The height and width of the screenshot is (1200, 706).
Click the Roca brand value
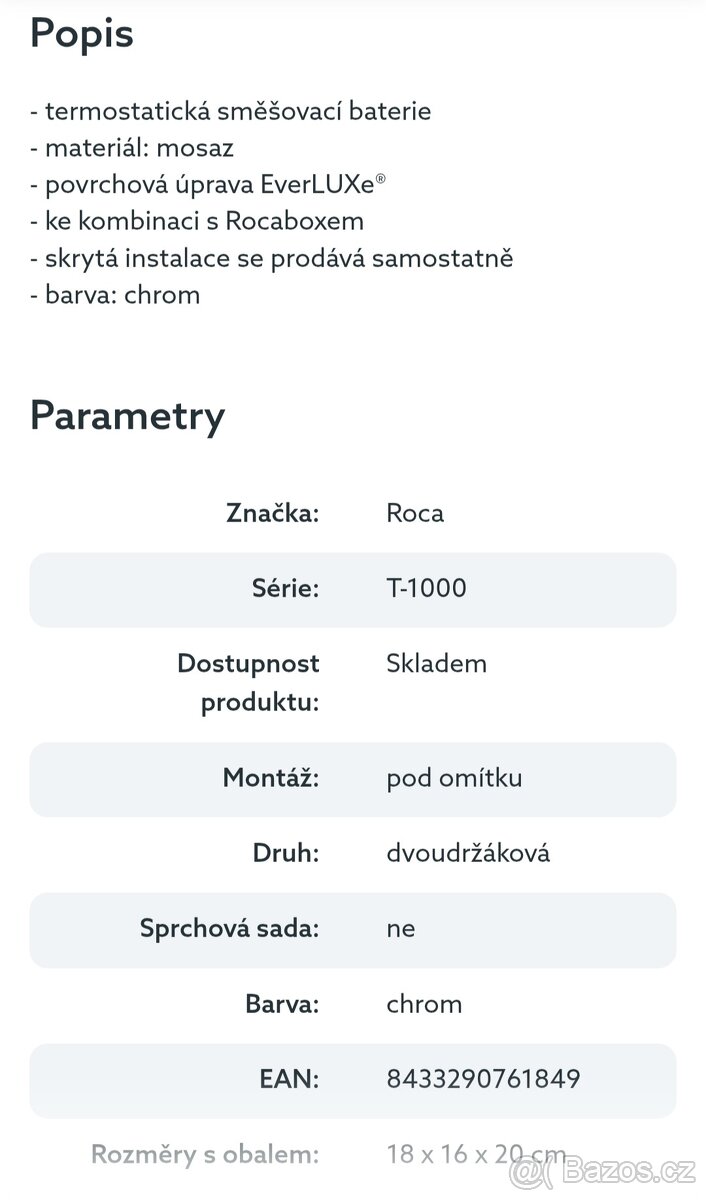(415, 513)
